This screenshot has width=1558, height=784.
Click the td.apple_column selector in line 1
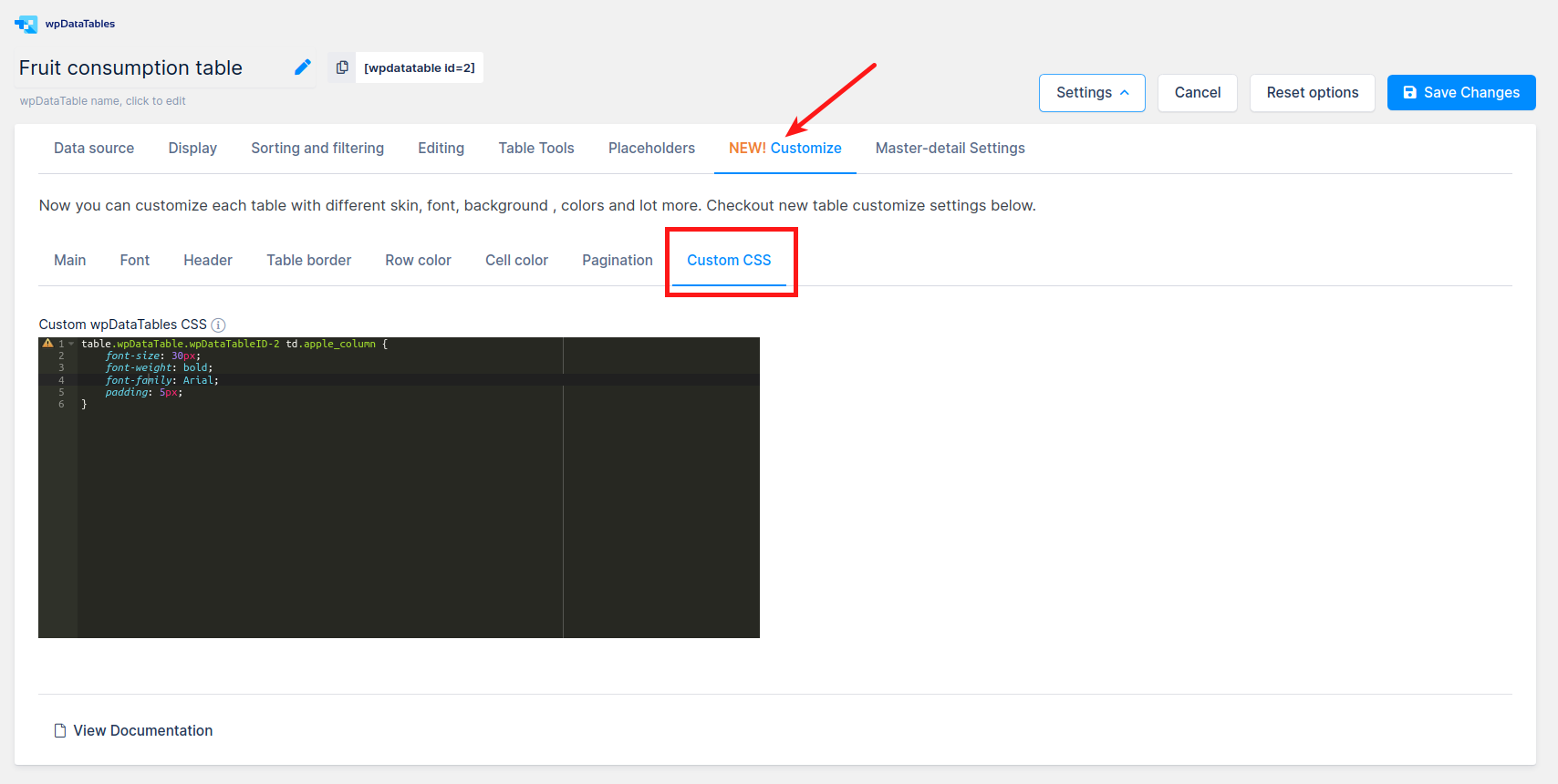pyautogui.click(x=330, y=344)
